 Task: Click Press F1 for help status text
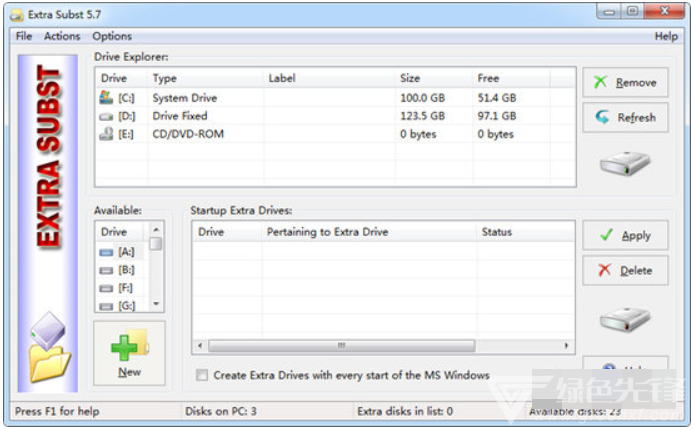click(x=57, y=411)
